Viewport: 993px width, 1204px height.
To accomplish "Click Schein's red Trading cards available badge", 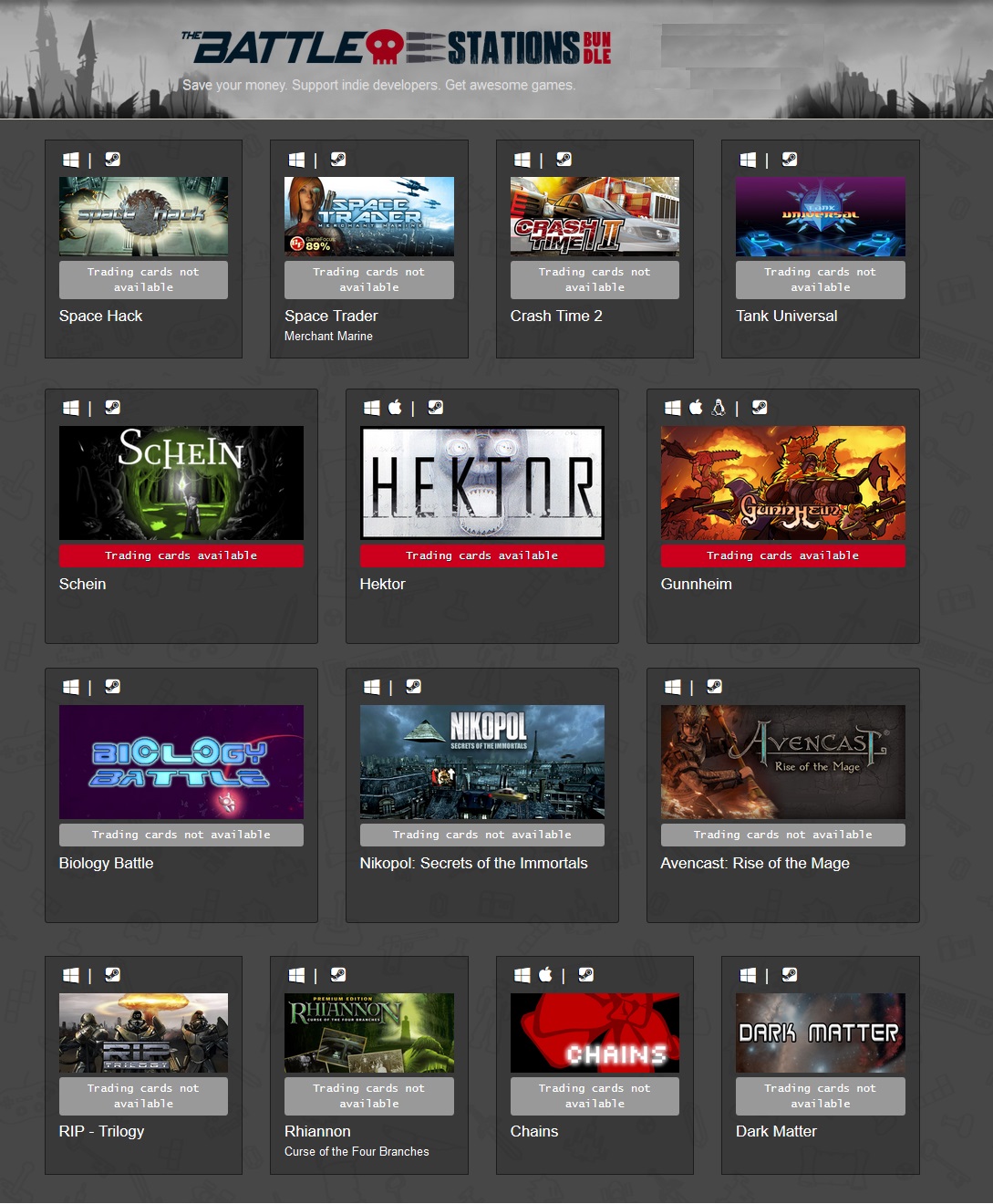I will (x=181, y=555).
